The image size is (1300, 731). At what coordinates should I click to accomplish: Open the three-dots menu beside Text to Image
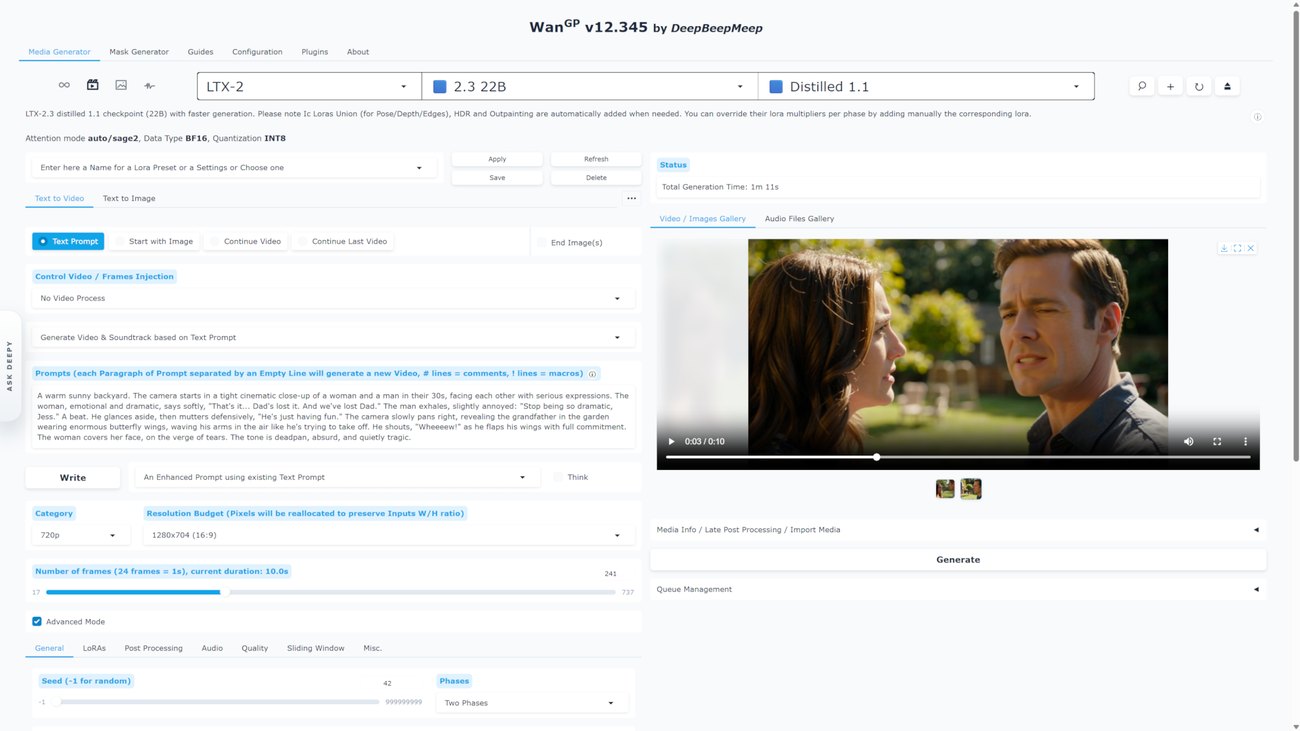click(x=631, y=198)
